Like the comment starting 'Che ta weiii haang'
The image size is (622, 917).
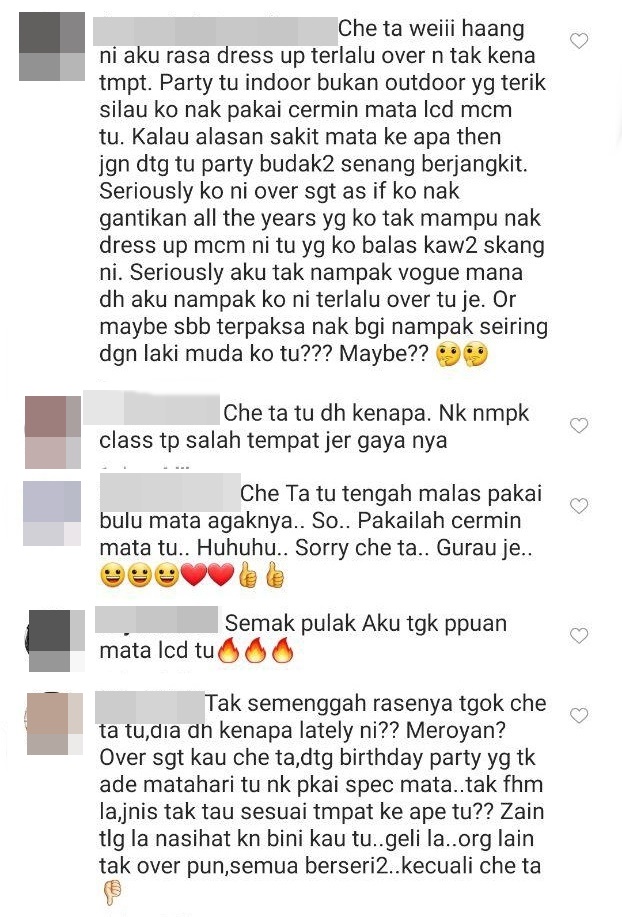point(579,41)
